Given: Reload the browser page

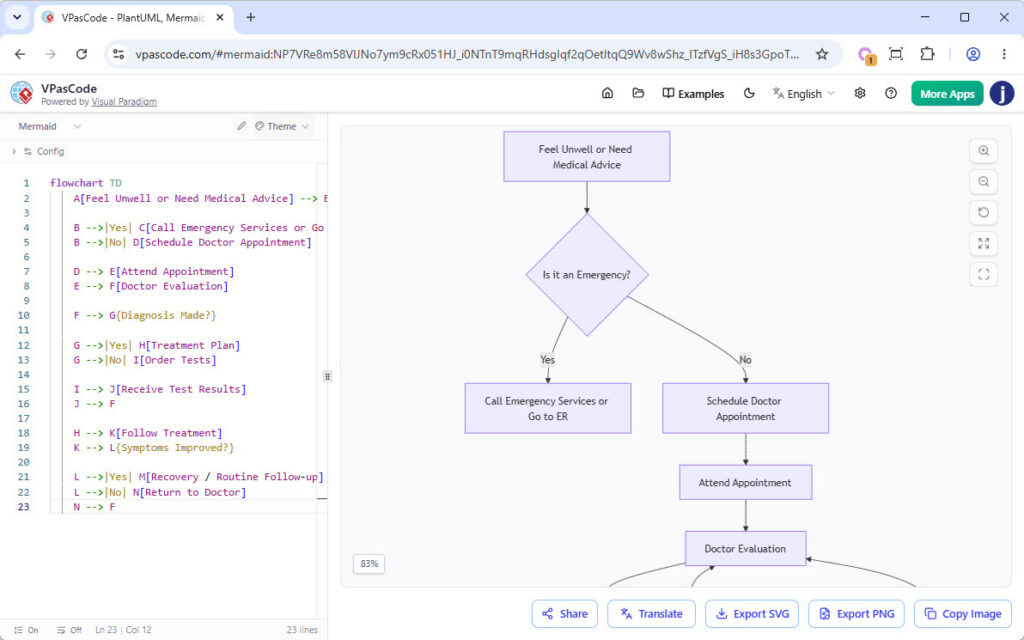Looking at the screenshot, I should 82,54.
